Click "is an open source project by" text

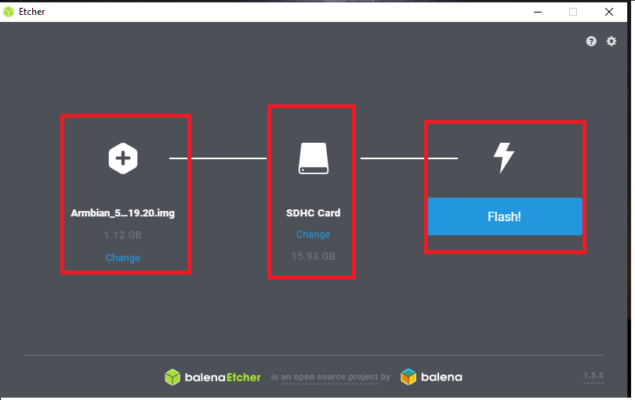[x=330, y=377]
